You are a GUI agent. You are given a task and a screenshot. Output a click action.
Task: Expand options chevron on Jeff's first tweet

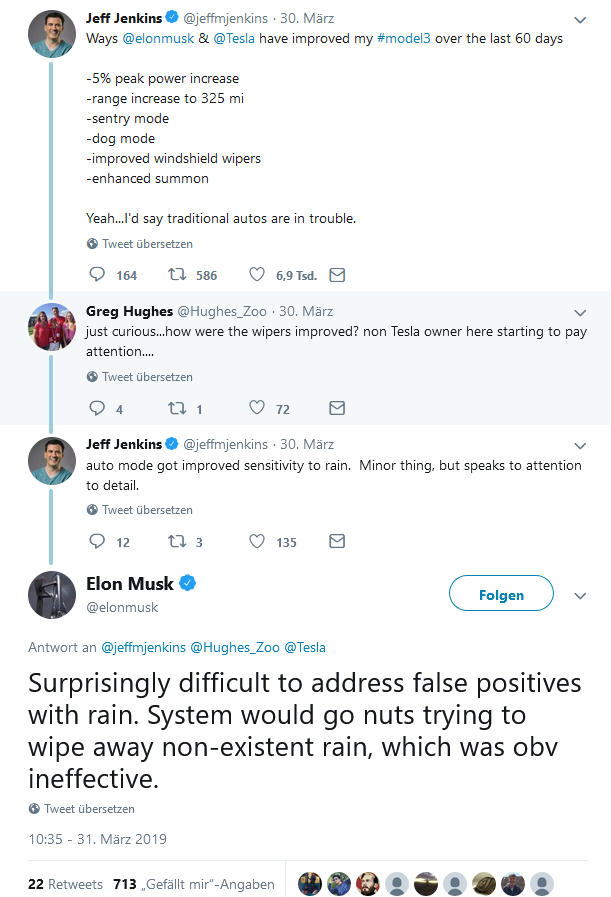pyautogui.click(x=580, y=20)
